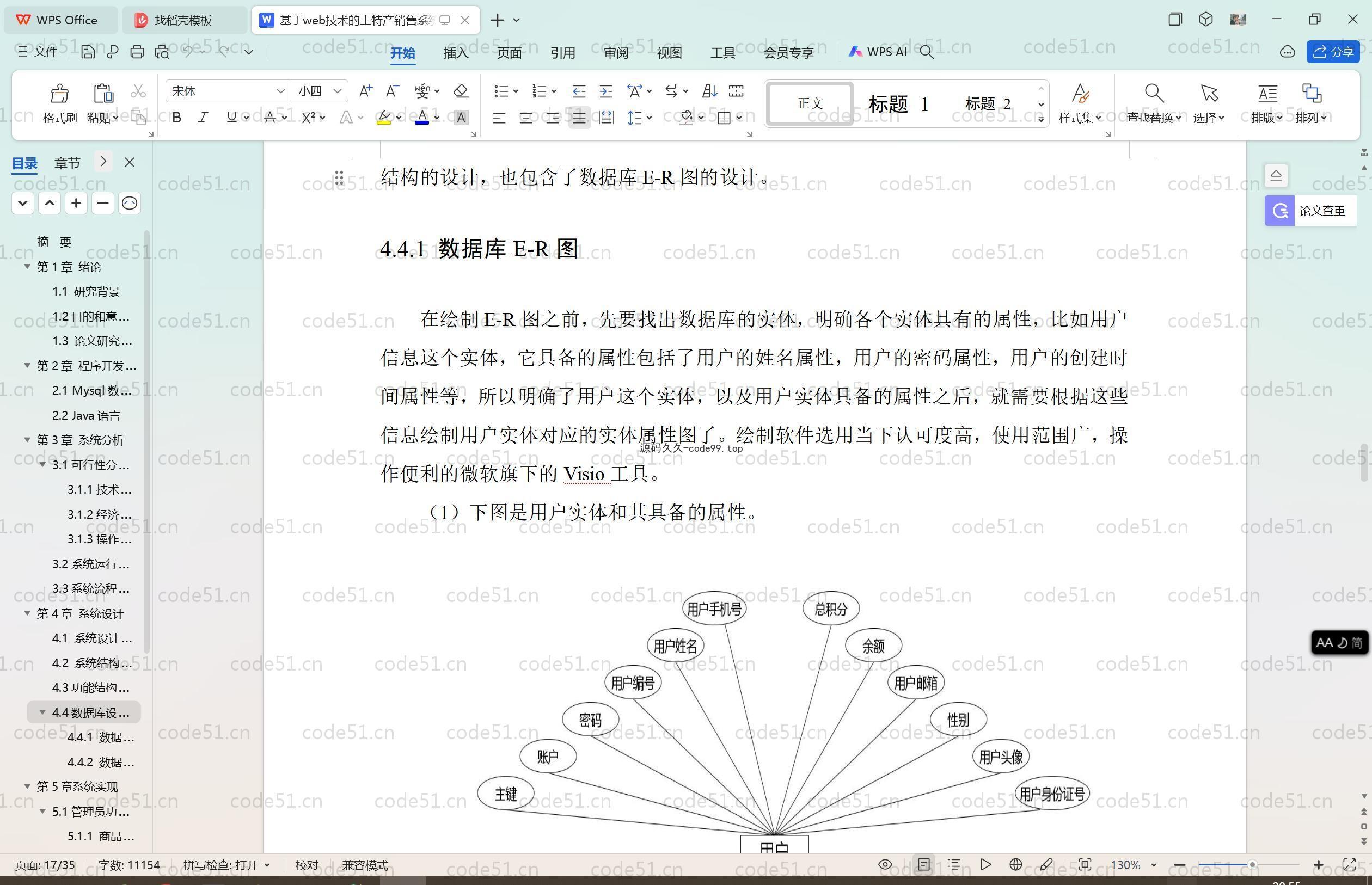Click the Find and Replace magnifier icon

(1154, 93)
